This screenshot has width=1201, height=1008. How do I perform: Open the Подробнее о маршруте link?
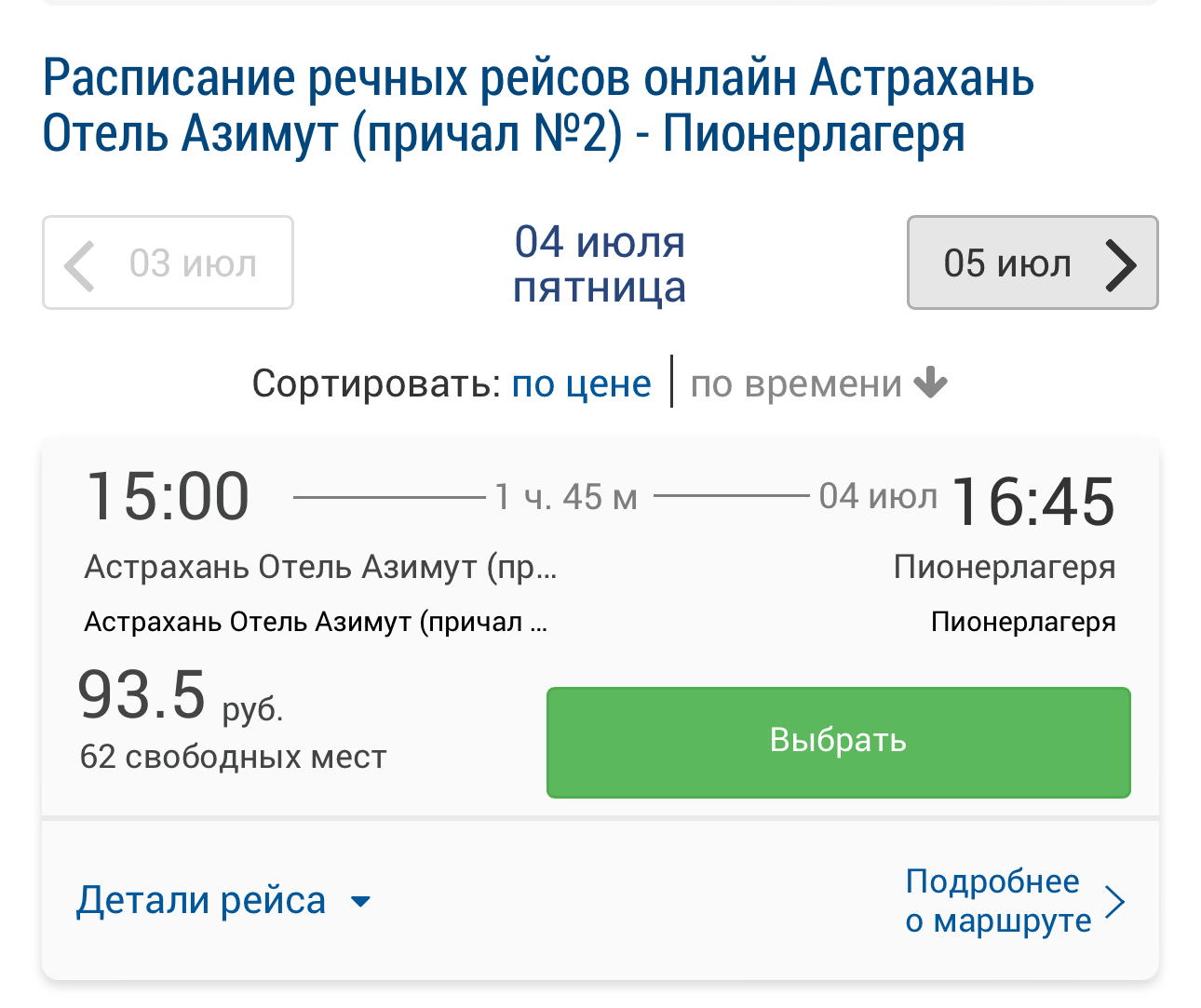[997, 900]
